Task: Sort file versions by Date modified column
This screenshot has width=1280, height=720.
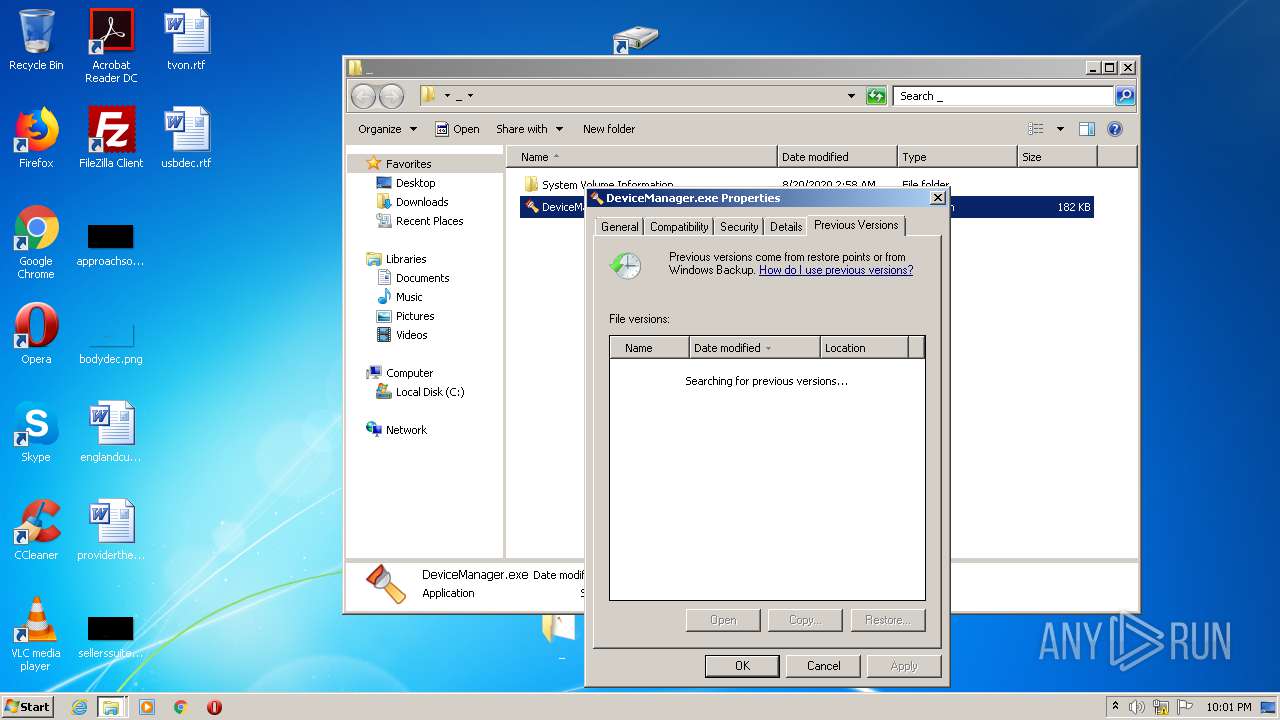Action: [x=754, y=348]
